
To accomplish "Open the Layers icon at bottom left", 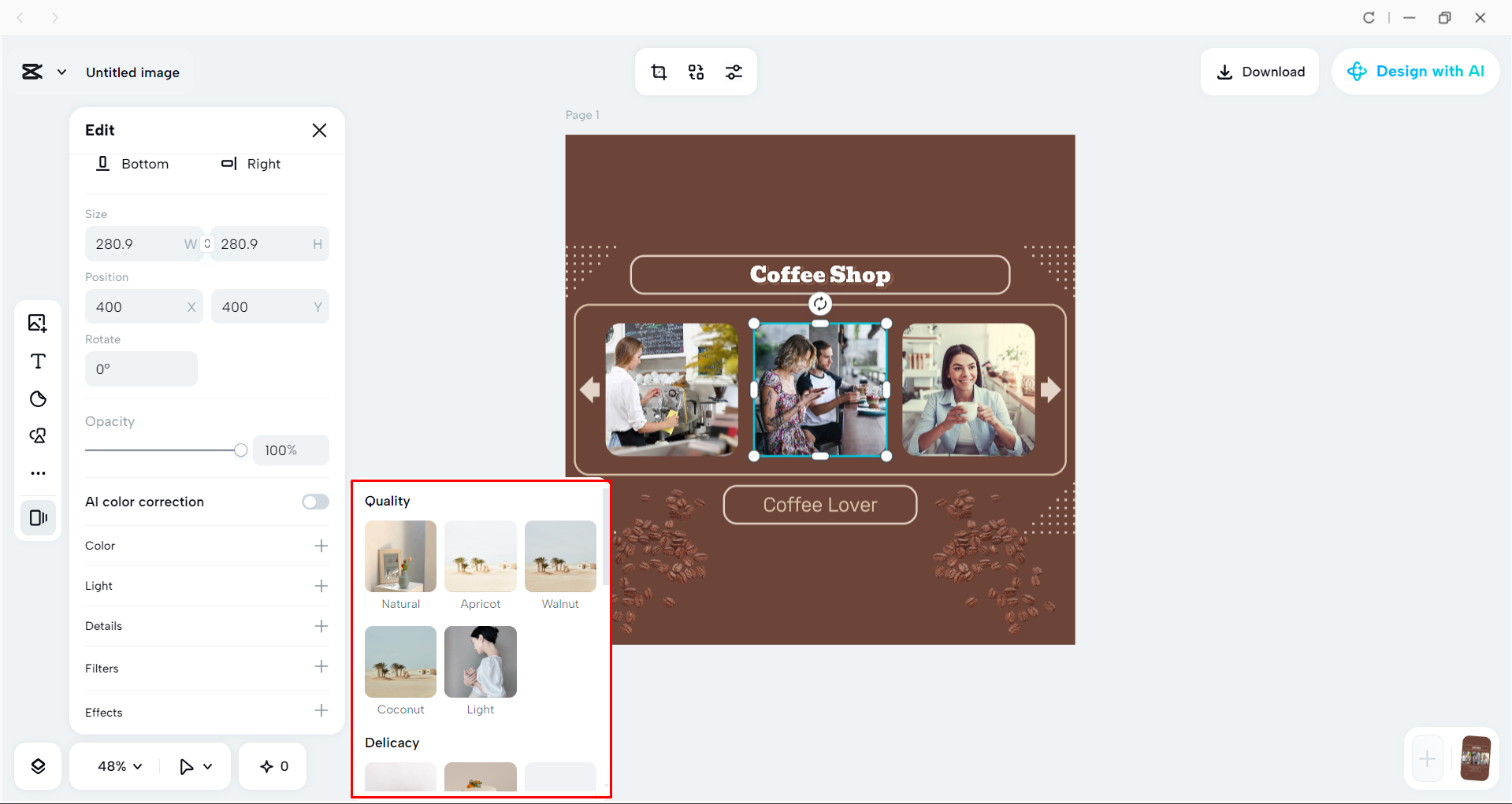I will tap(37, 765).
